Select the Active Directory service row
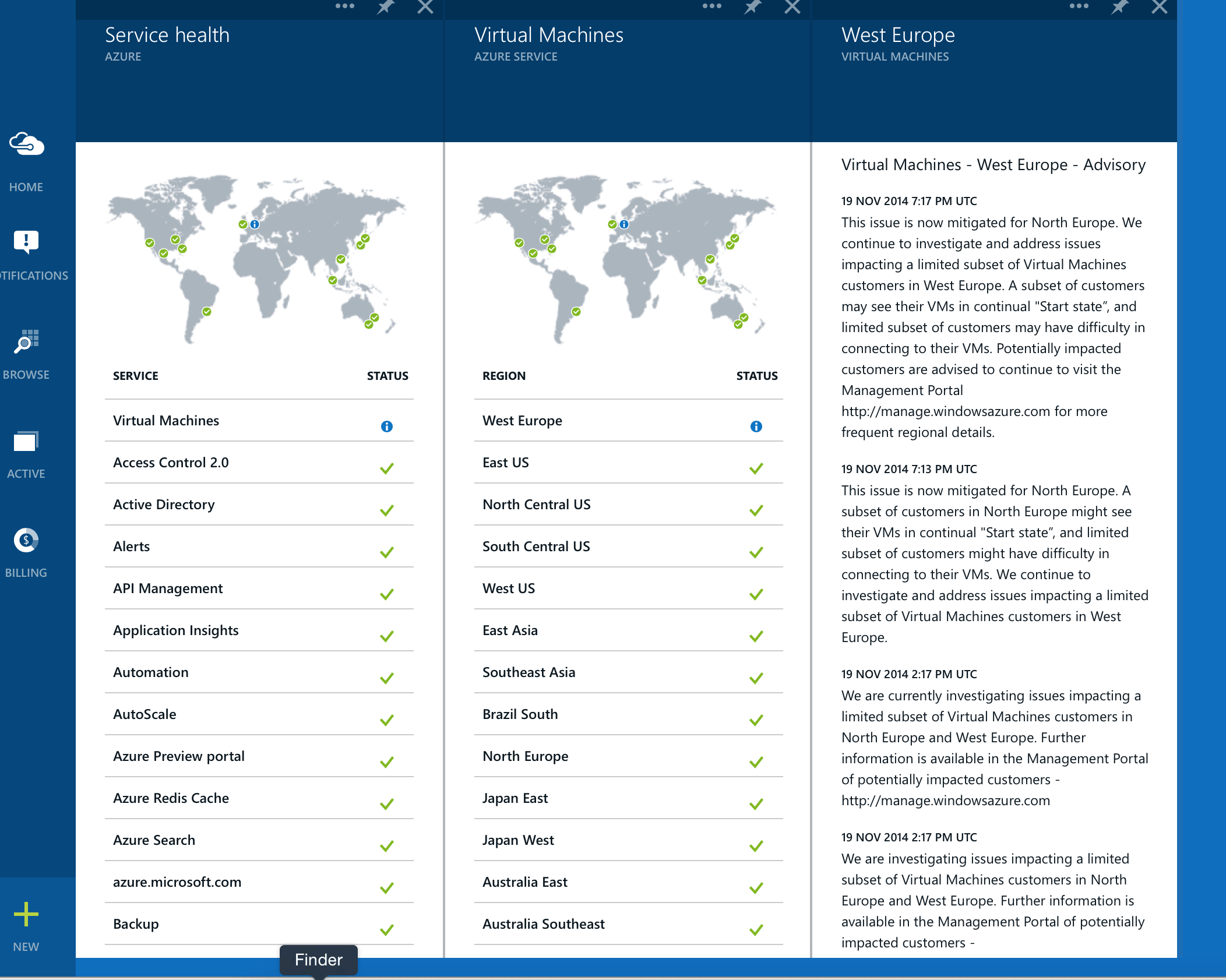The width and height of the screenshot is (1226, 980). pos(259,505)
